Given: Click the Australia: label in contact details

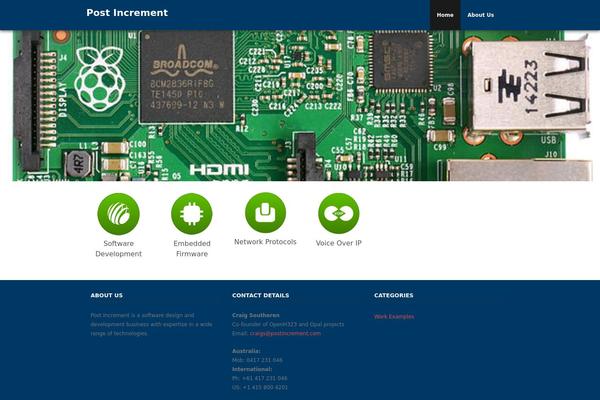Looking at the screenshot, I should tap(246, 351).
